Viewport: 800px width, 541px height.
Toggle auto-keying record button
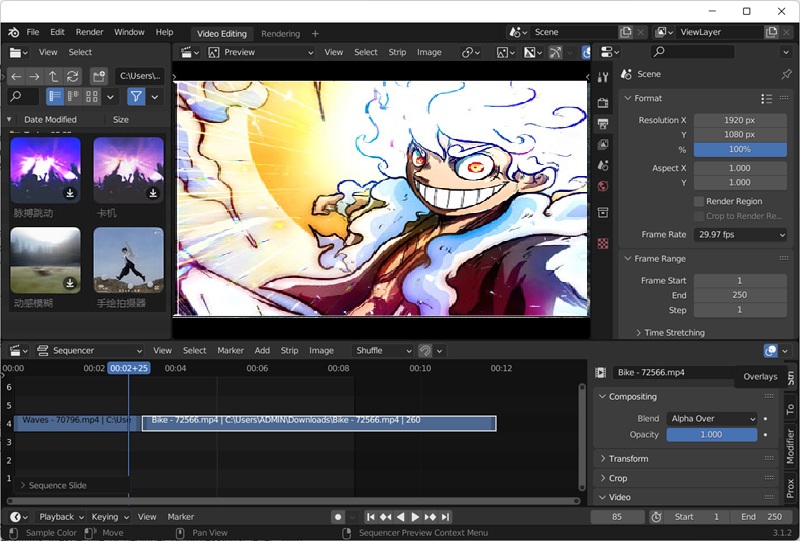pos(338,517)
